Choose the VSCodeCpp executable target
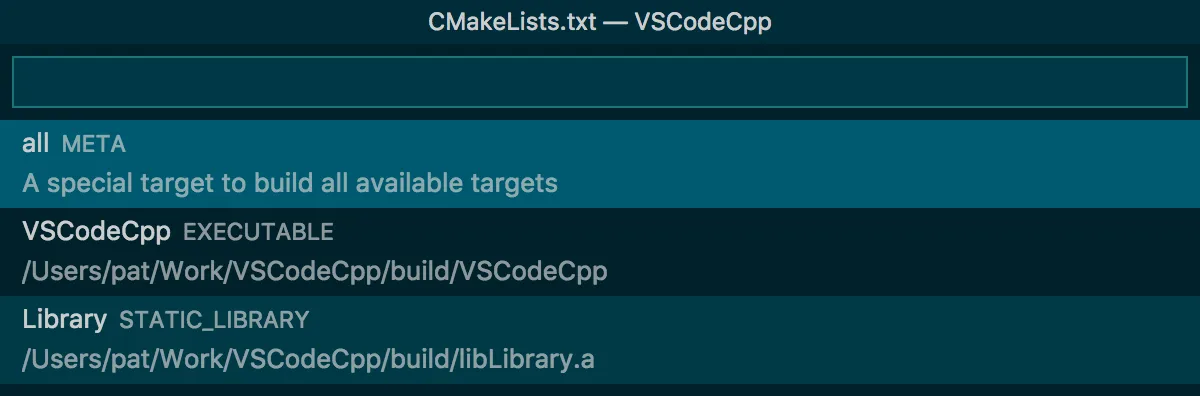The width and height of the screenshot is (1200, 396). (600, 251)
